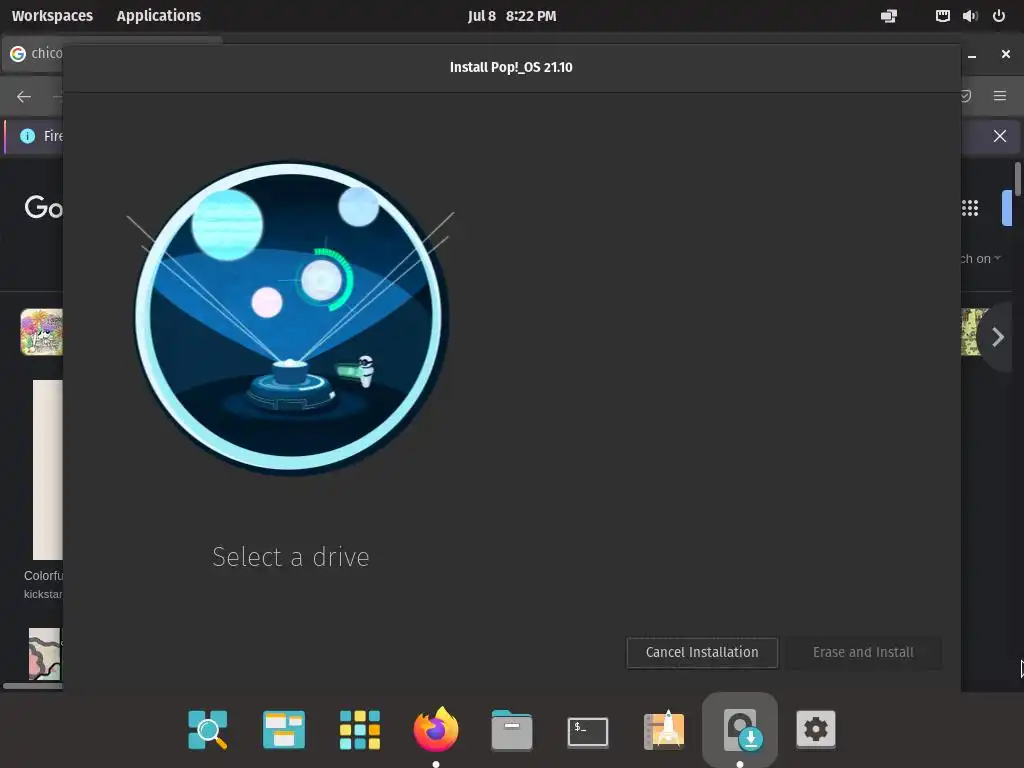
Task: Click the network status icon in top bar
Action: (x=942, y=16)
